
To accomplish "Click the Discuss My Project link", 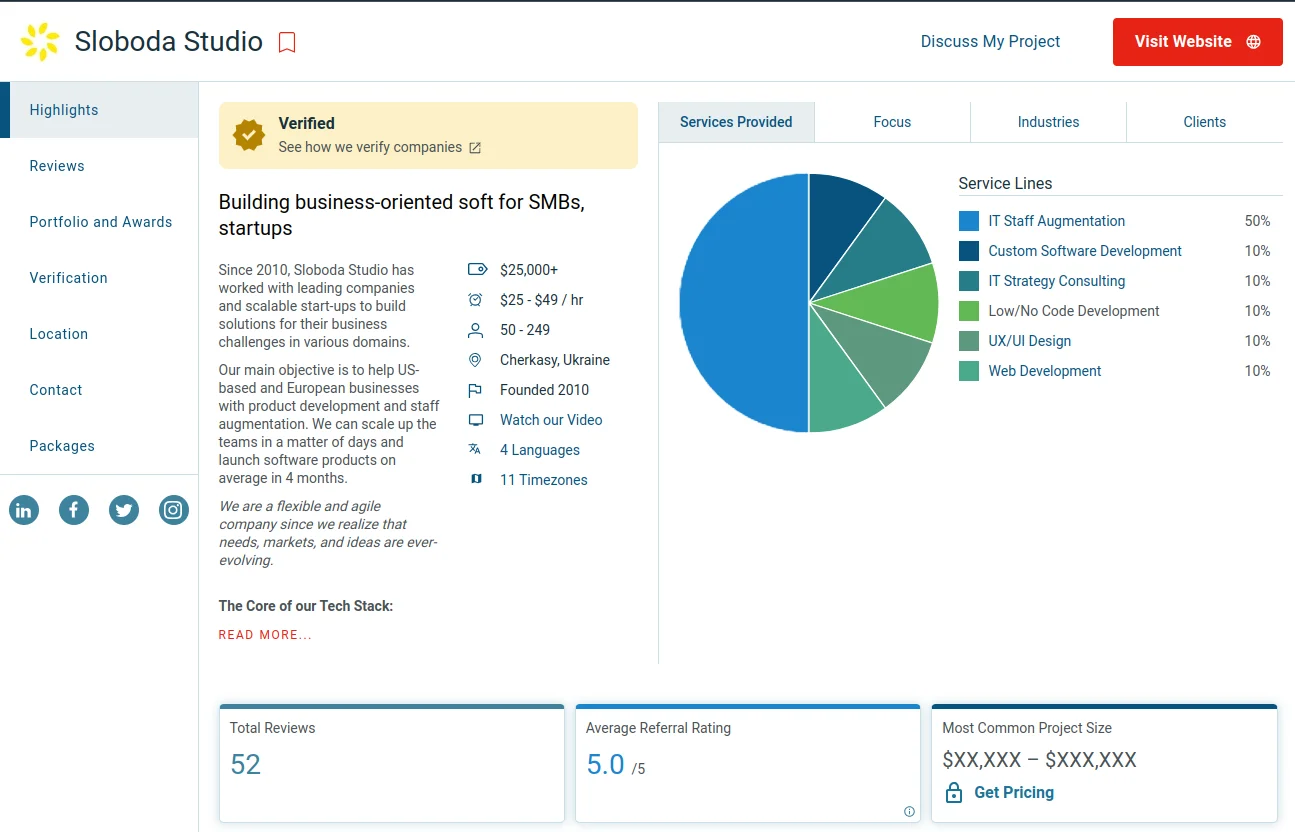I will point(990,42).
